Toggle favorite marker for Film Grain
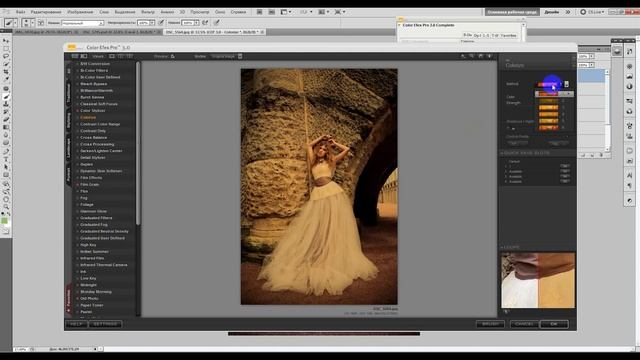 click(77, 184)
